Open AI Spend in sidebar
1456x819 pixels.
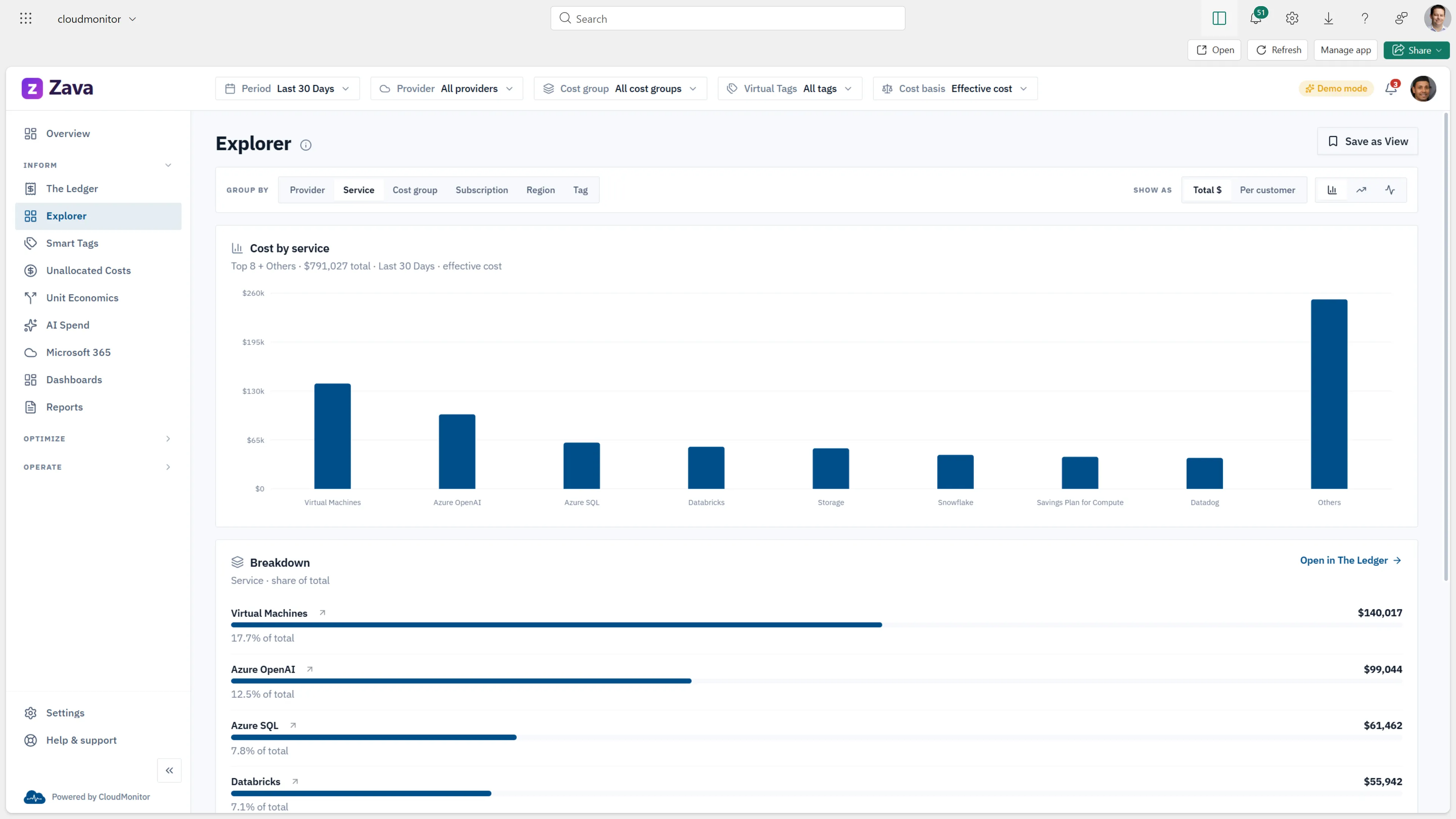coord(98,325)
